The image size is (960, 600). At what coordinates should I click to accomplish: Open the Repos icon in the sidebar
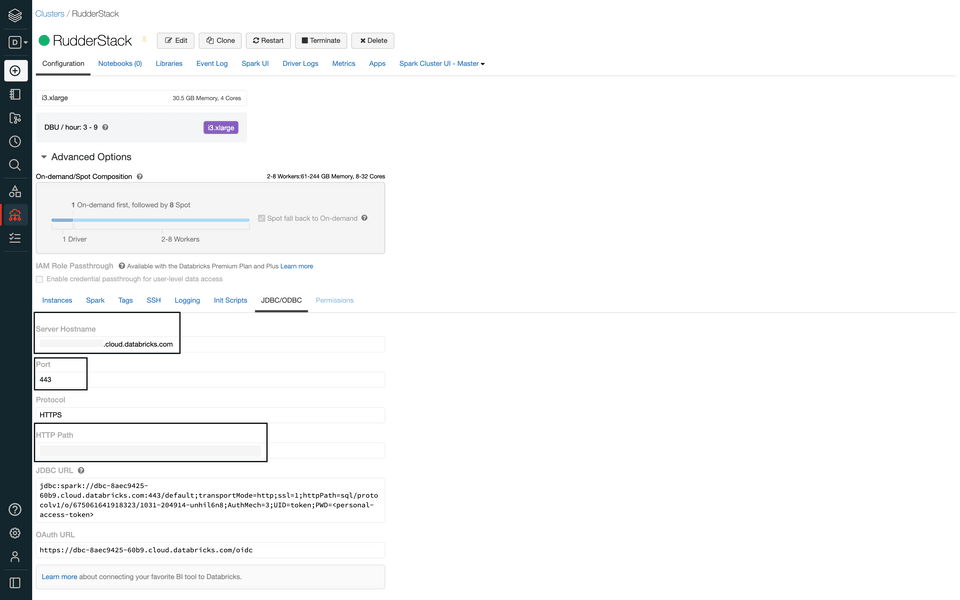(x=15, y=118)
